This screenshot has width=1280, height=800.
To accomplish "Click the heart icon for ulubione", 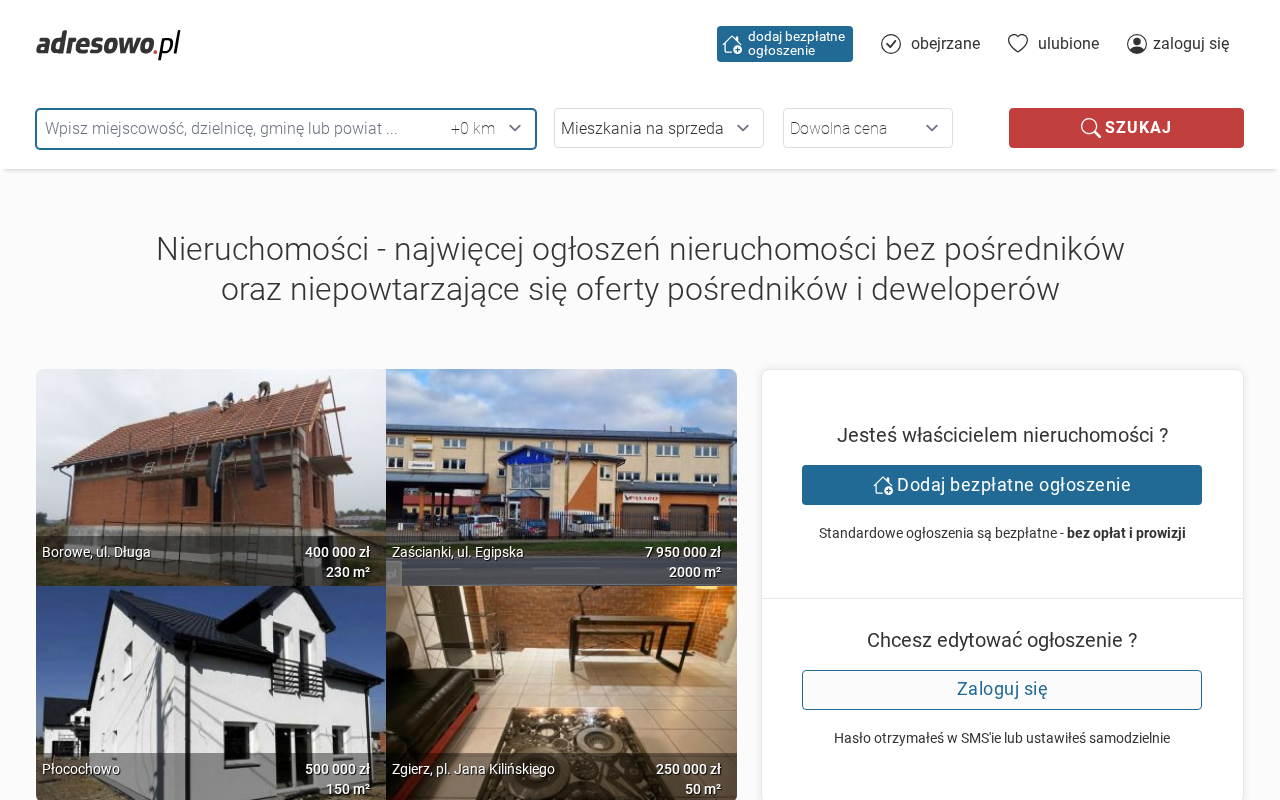I will [1018, 43].
